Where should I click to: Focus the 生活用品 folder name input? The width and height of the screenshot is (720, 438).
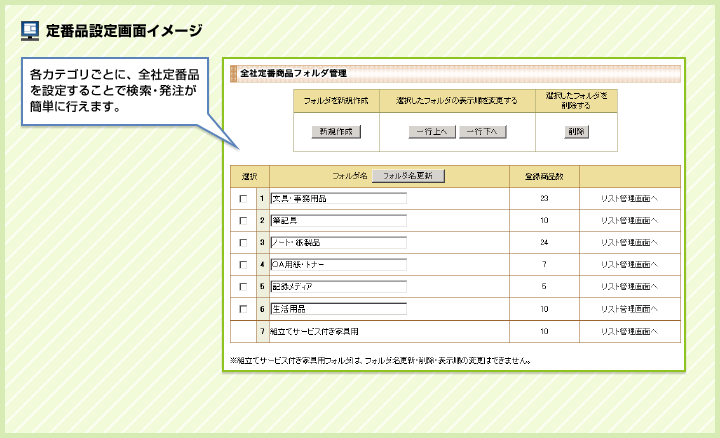(x=338, y=309)
